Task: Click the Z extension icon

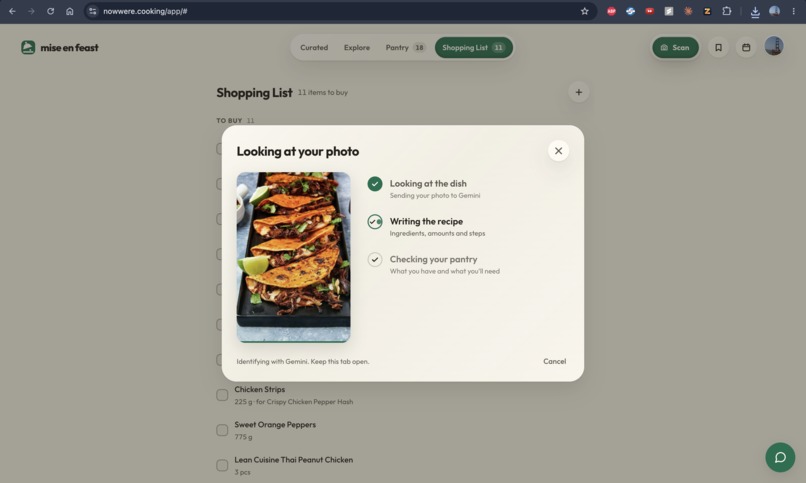Action: point(707,11)
